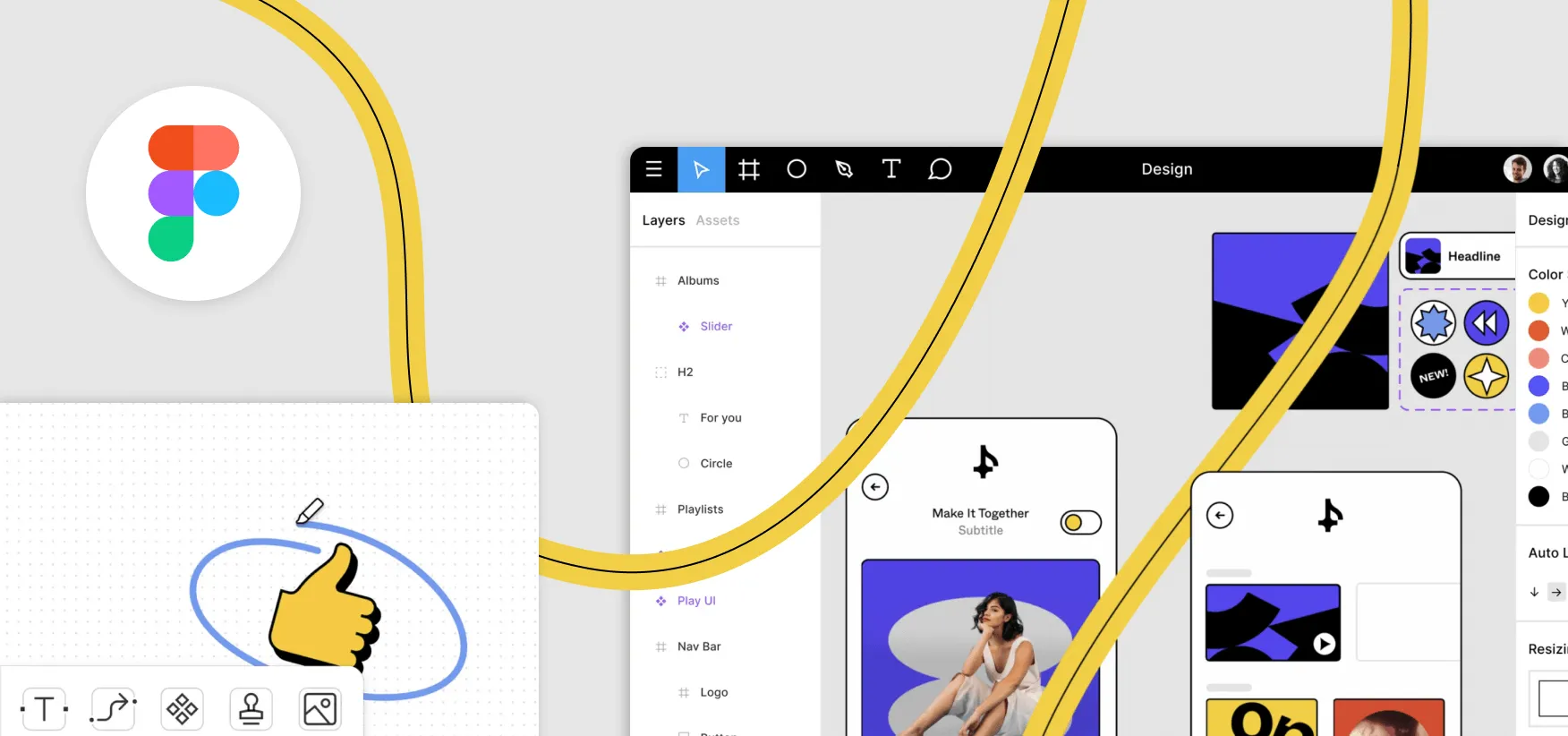Switch to the Layers tab
This screenshot has width=1568, height=736.
coord(663,220)
